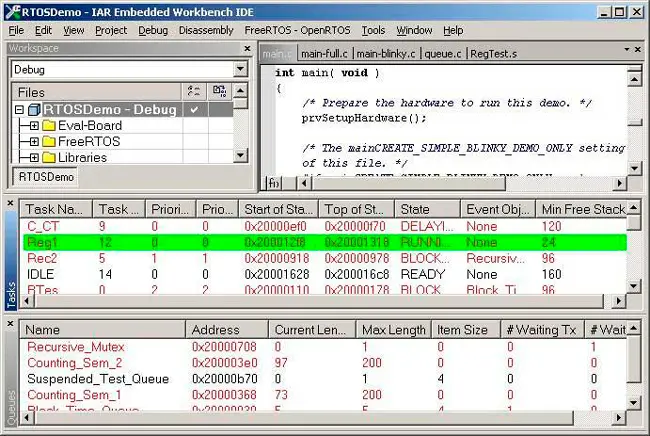Close the Queues panel using its X icon
This screenshot has height=436, width=650.
coord(10,325)
